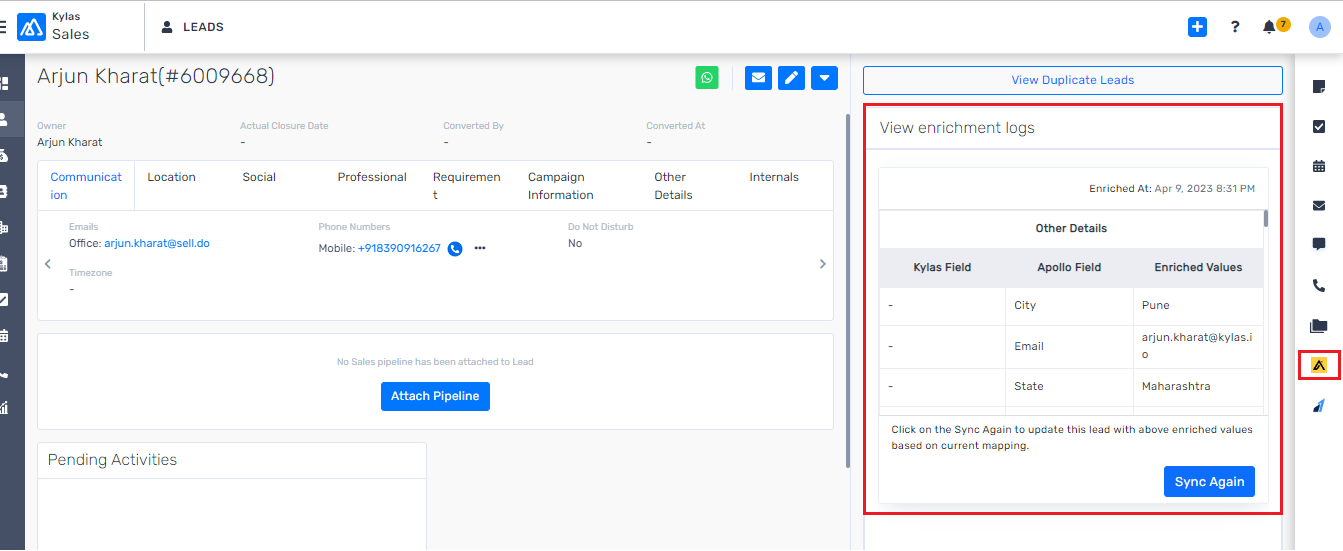Click the right chevron in details card
This screenshot has height=551, width=1343.
point(823,264)
